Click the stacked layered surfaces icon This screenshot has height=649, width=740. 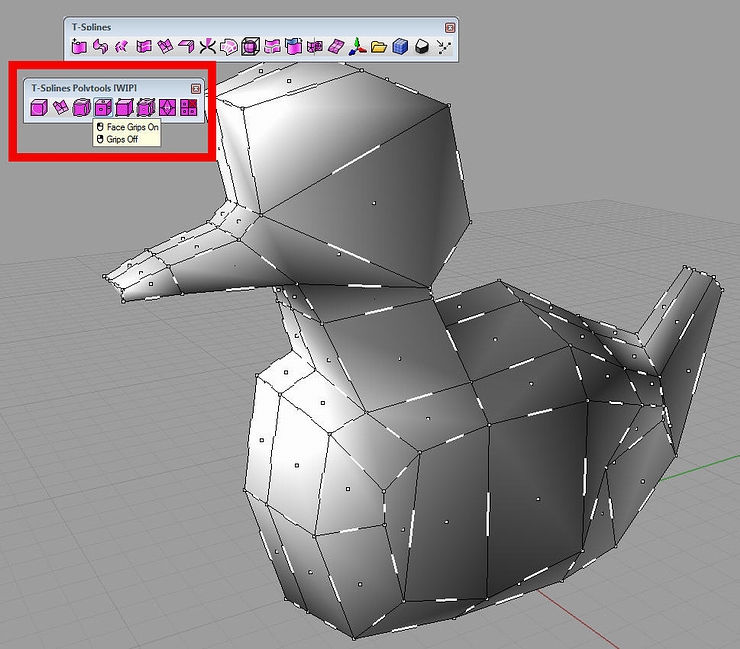272,47
